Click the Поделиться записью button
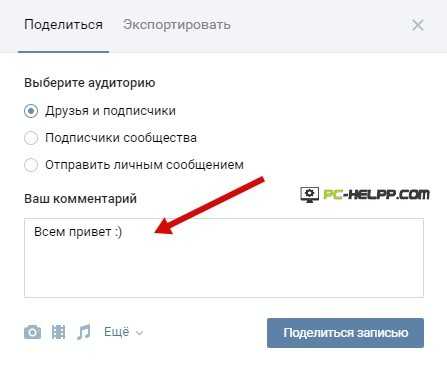Image resolution: width=447 pixels, height=366 pixels. click(345, 333)
